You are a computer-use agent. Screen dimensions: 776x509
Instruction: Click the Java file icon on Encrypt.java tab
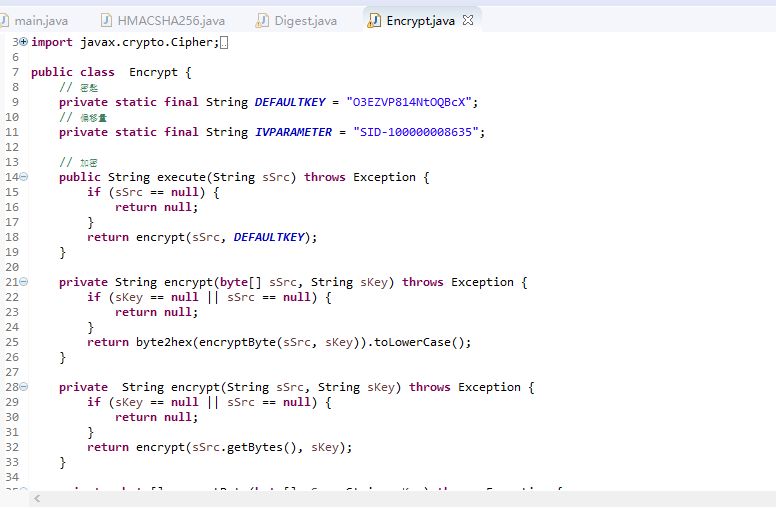tap(374, 20)
